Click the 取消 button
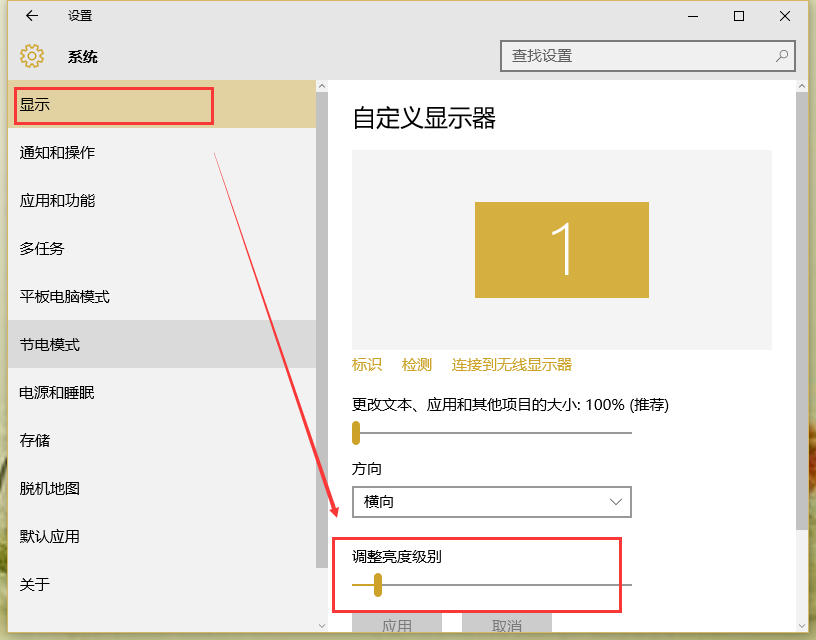 tap(507, 623)
